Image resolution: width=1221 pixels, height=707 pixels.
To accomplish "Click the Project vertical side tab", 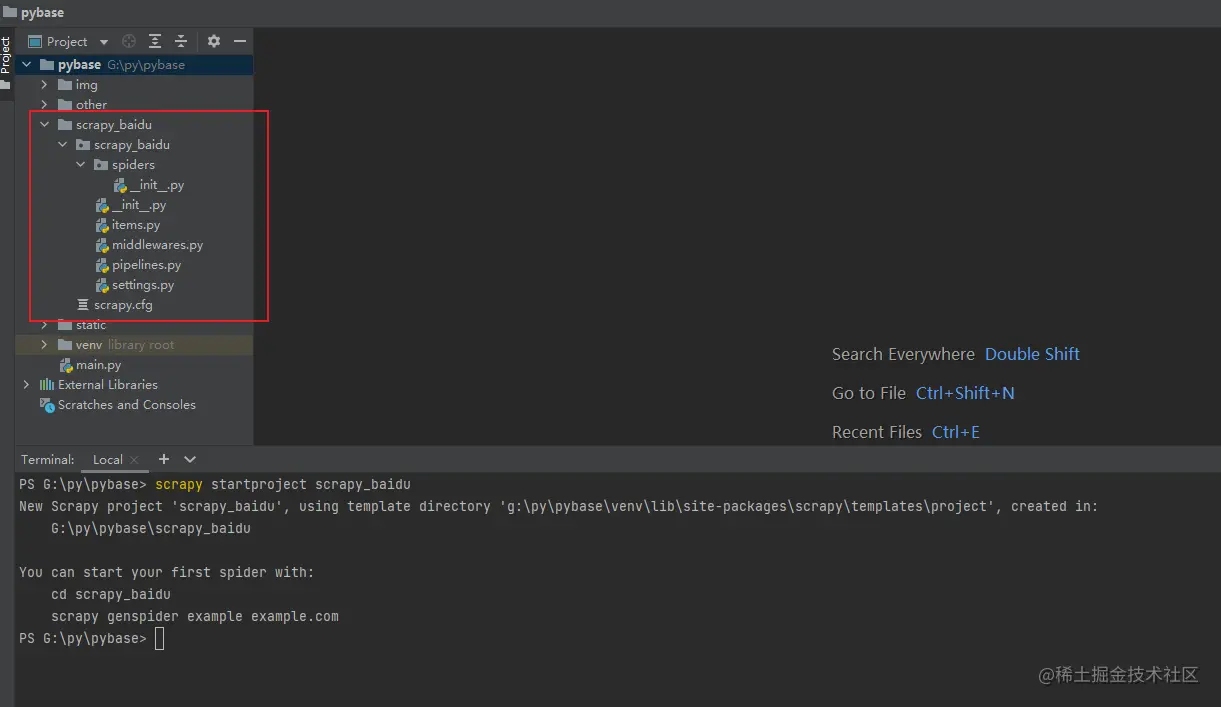I will pyautogui.click(x=6, y=55).
